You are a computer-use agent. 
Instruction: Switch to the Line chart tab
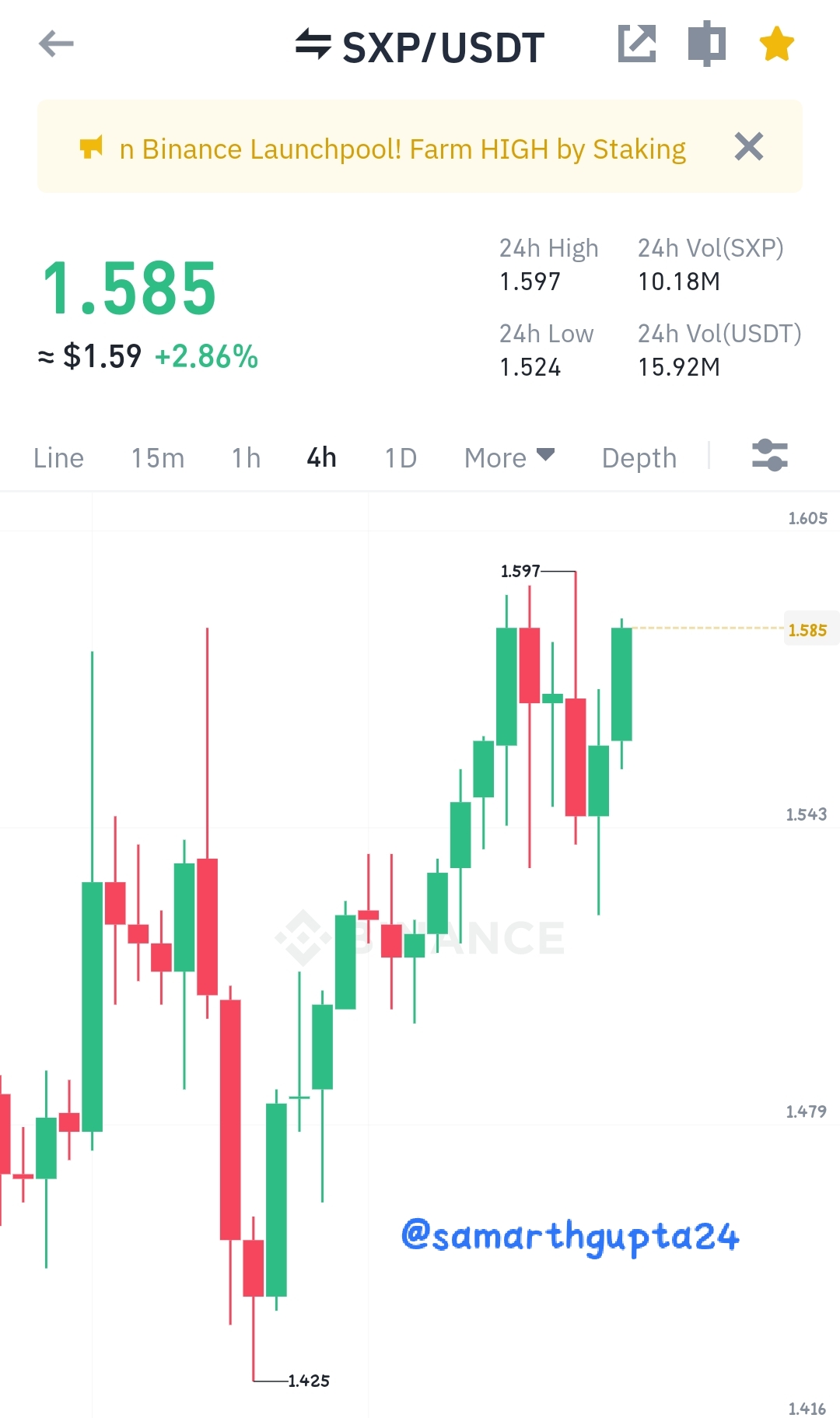point(58,457)
